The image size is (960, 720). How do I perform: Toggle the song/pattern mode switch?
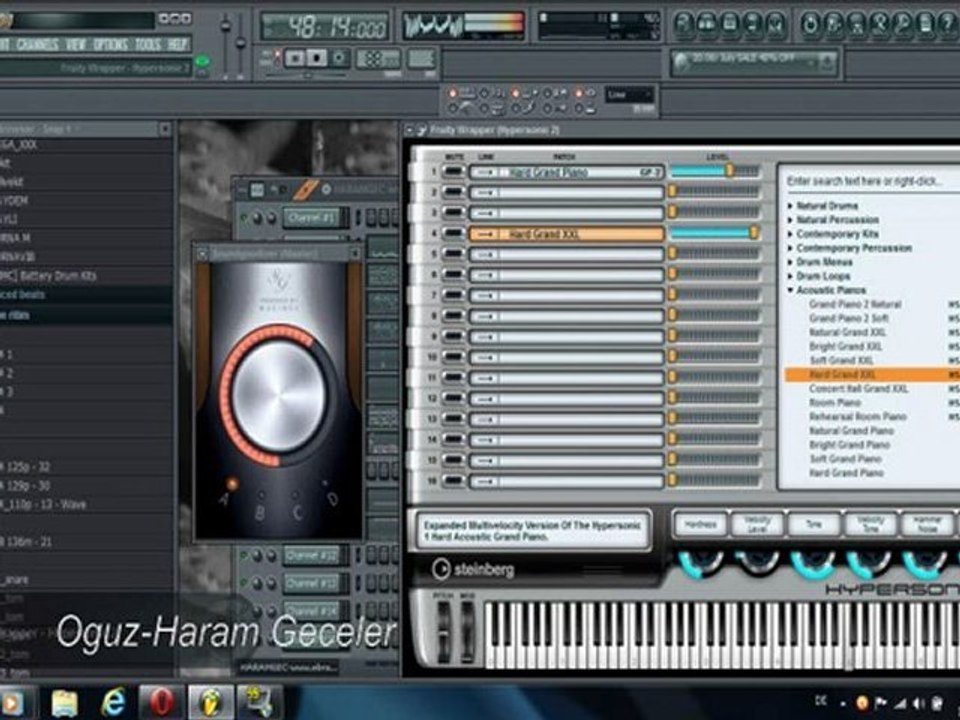[277, 58]
